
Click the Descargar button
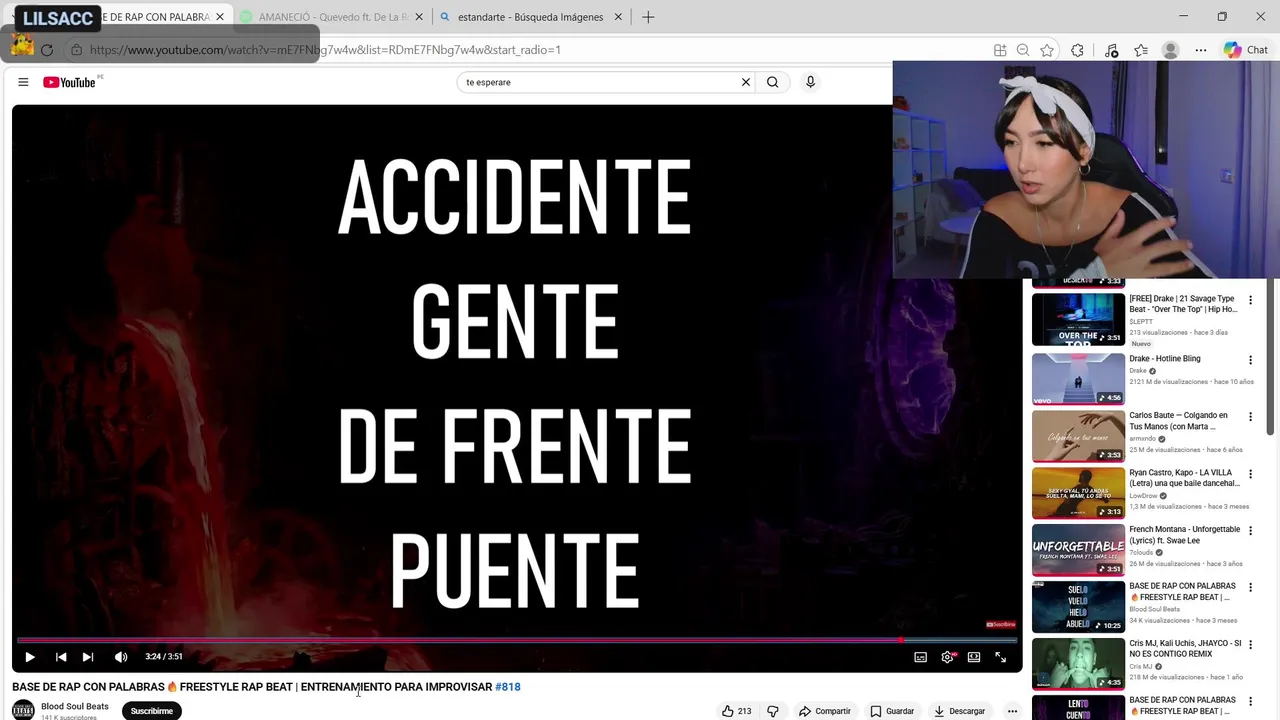pyautogui.click(x=960, y=711)
